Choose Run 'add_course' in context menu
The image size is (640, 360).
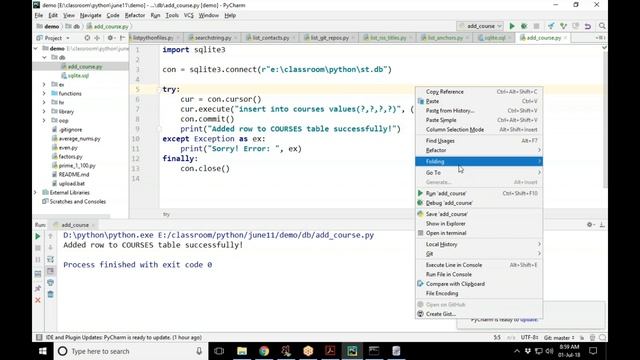pos(479,193)
